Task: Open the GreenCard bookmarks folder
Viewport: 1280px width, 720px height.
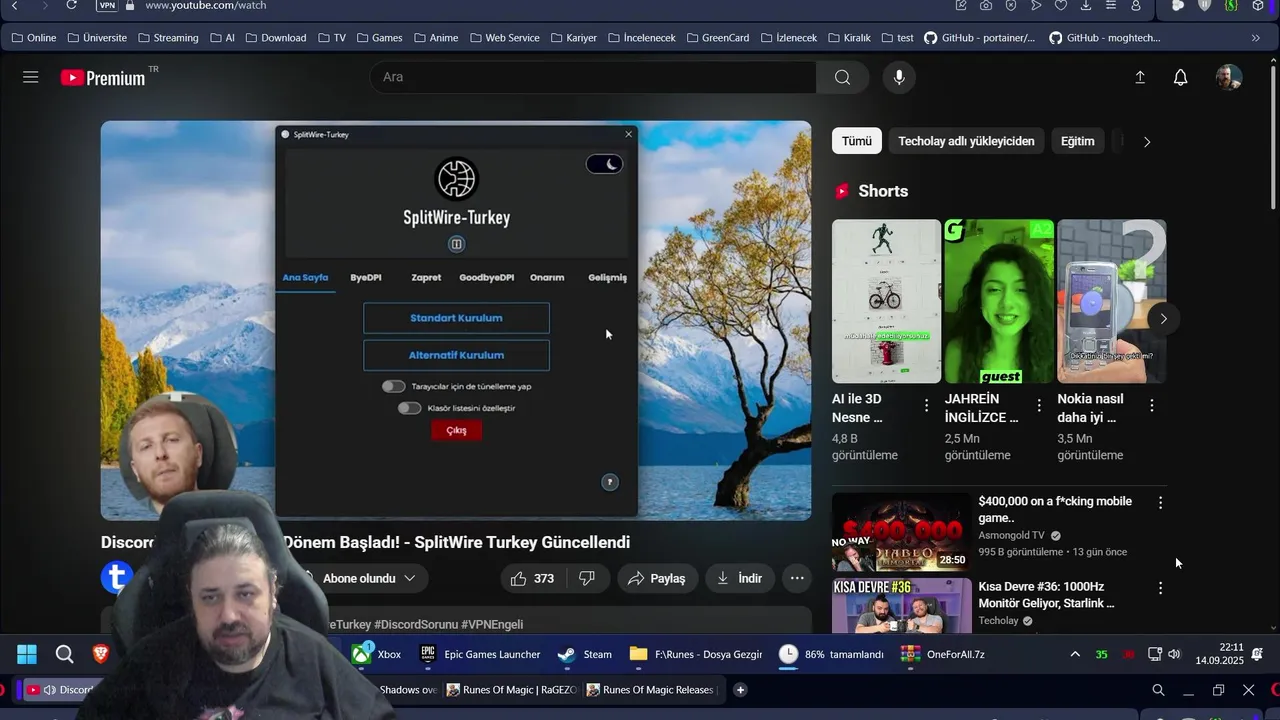Action: click(718, 38)
